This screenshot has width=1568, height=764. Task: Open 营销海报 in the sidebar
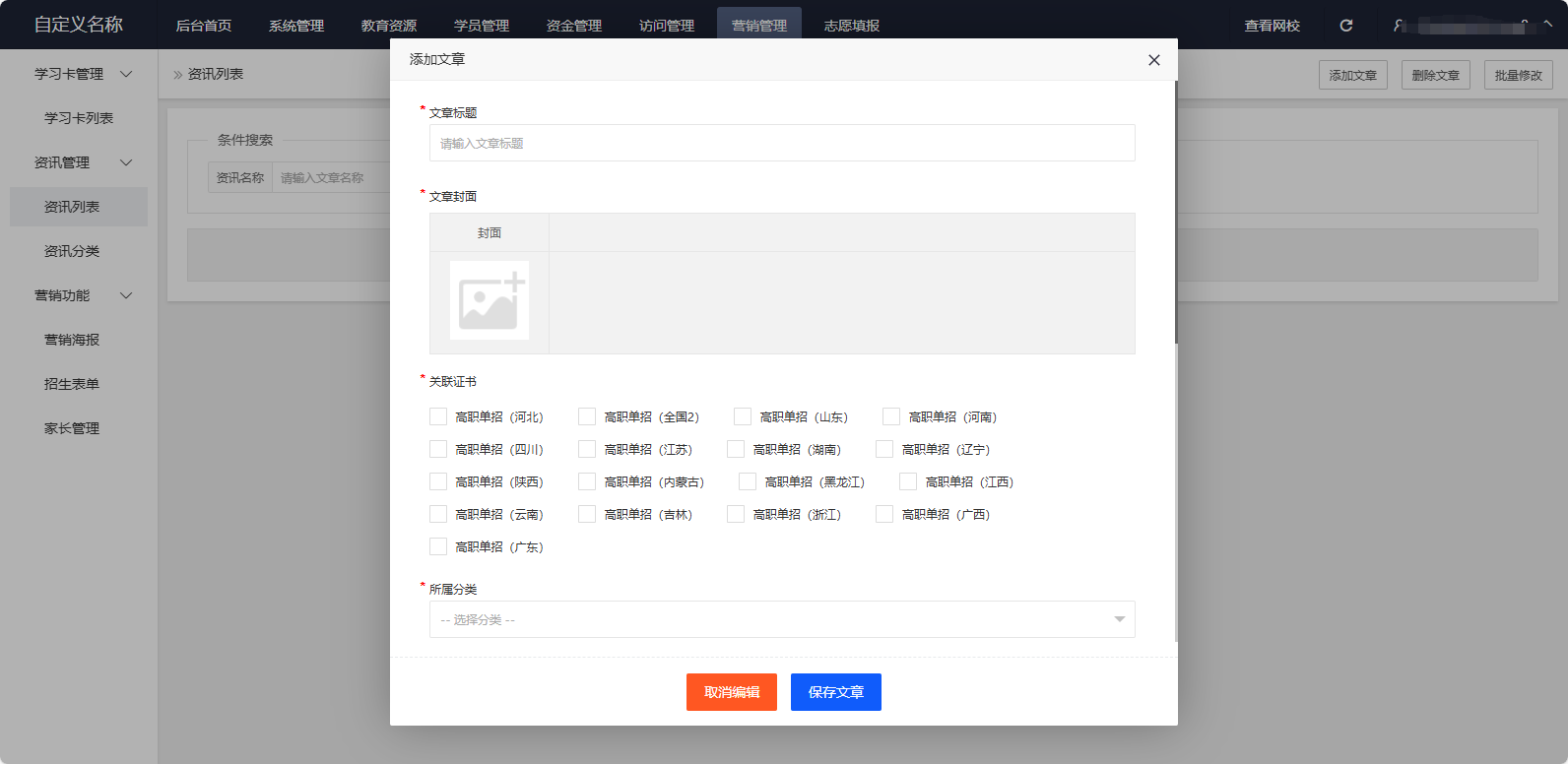(79, 340)
